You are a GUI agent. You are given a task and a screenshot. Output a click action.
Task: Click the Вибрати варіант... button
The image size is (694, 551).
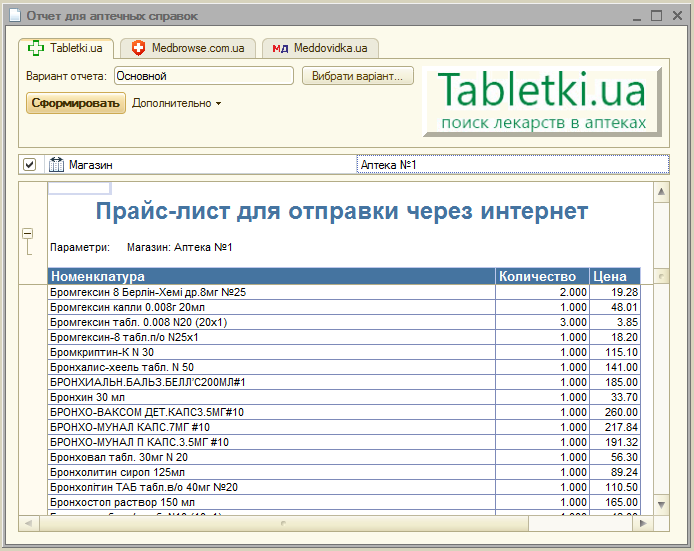click(x=358, y=76)
